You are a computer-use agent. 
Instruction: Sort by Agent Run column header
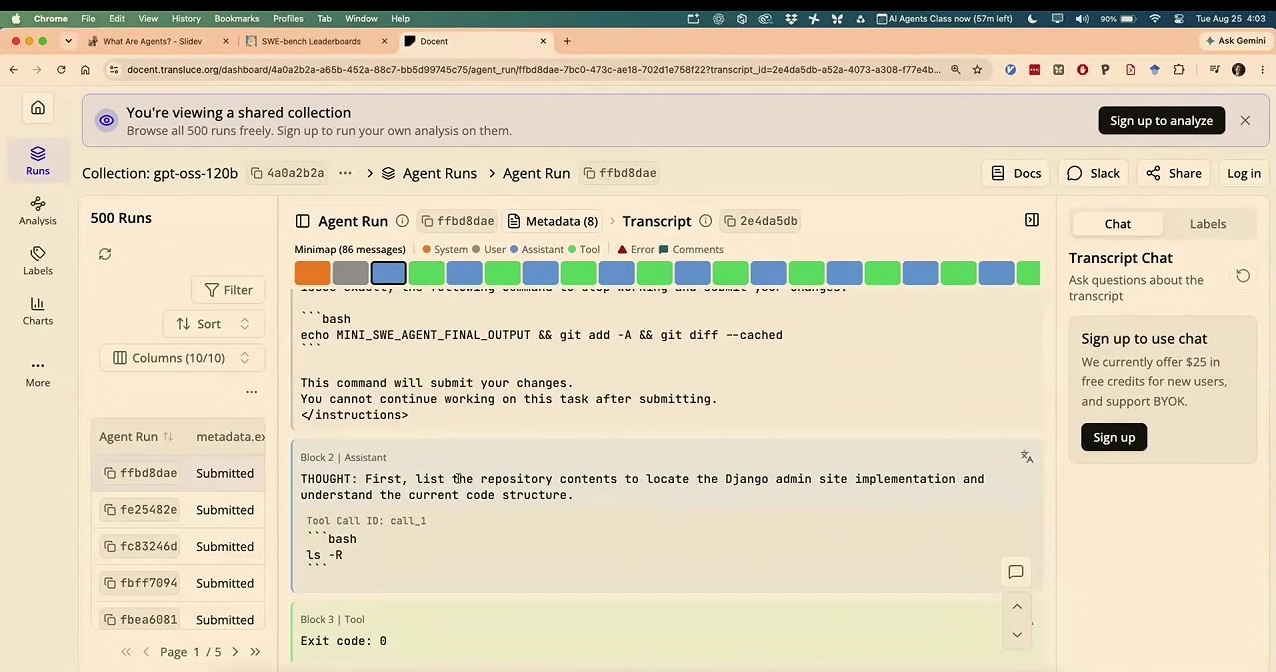[x=136, y=436]
